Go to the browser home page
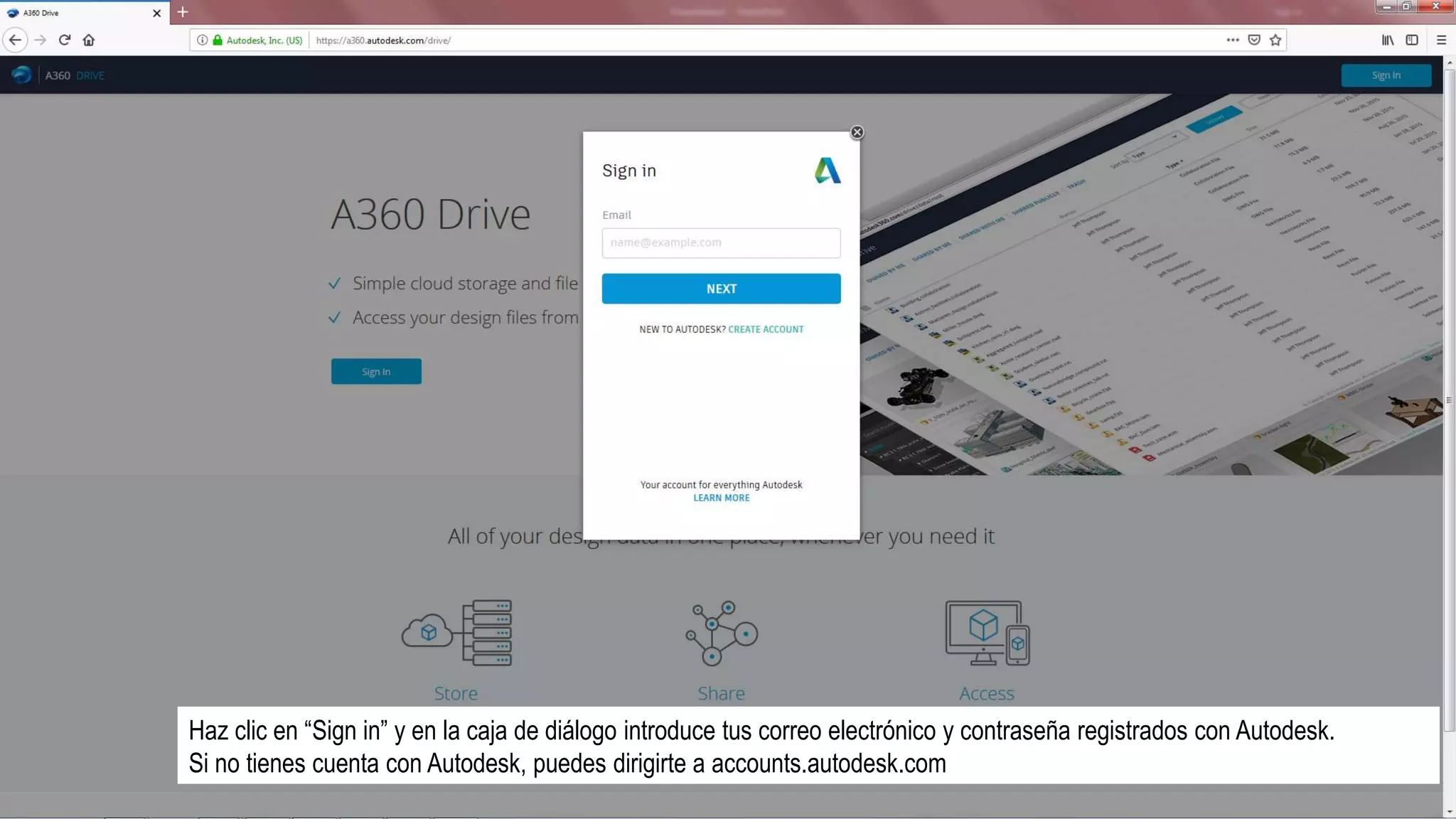This screenshot has width=1456, height=819. coord(89,40)
